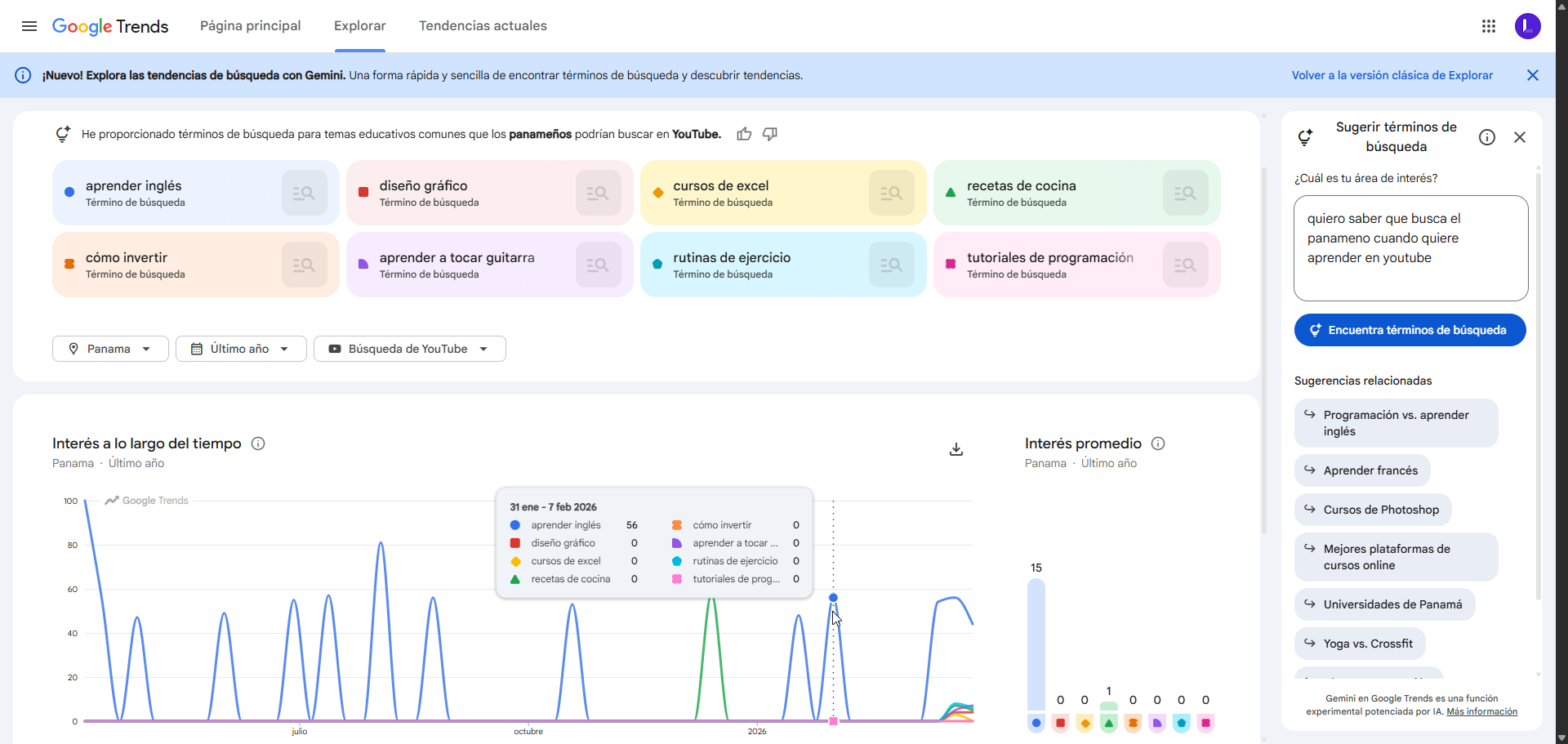
Task: Click the blue circle swatch under the average chart
Action: point(1036,723)
